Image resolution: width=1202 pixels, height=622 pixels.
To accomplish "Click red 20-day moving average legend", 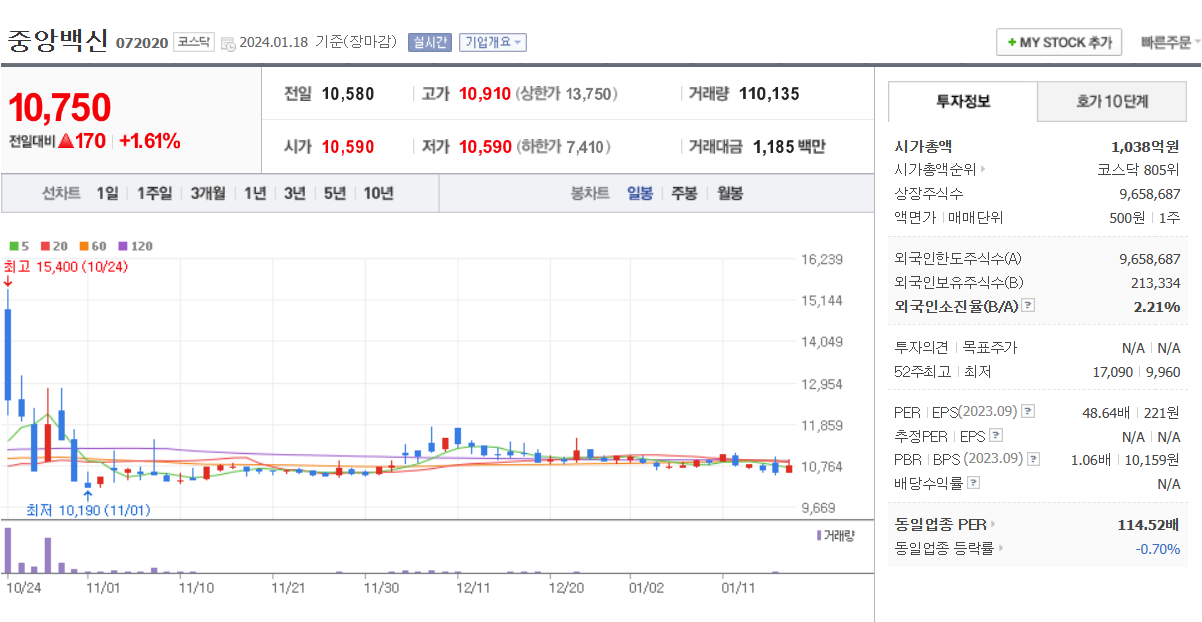I will (54, 245).
